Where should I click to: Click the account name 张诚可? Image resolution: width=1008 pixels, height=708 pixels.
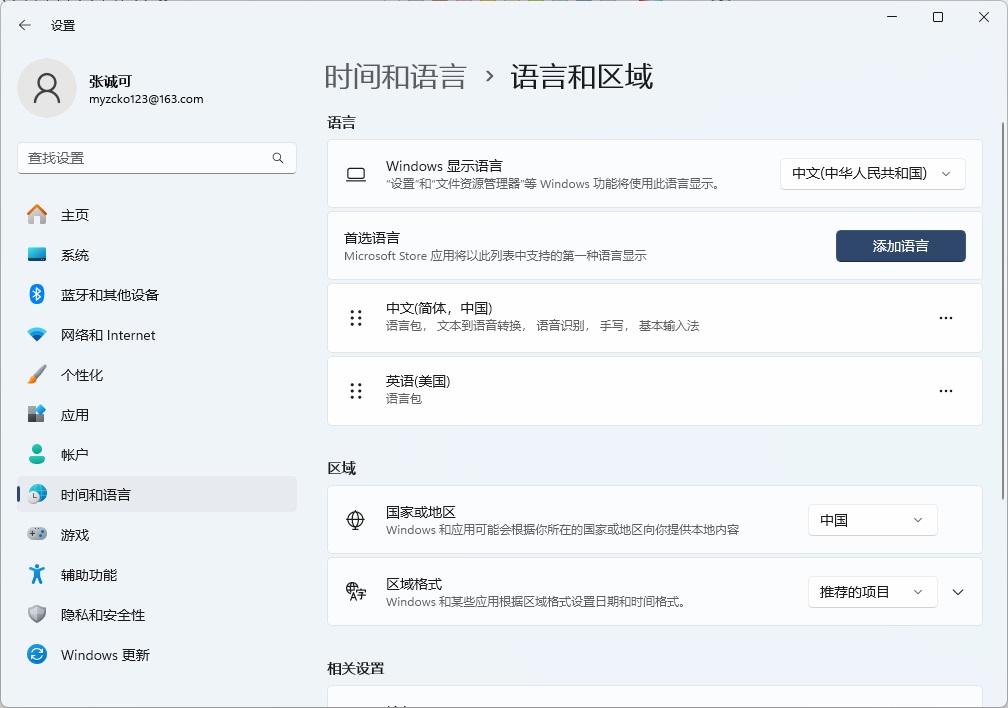tap(111, 81)
